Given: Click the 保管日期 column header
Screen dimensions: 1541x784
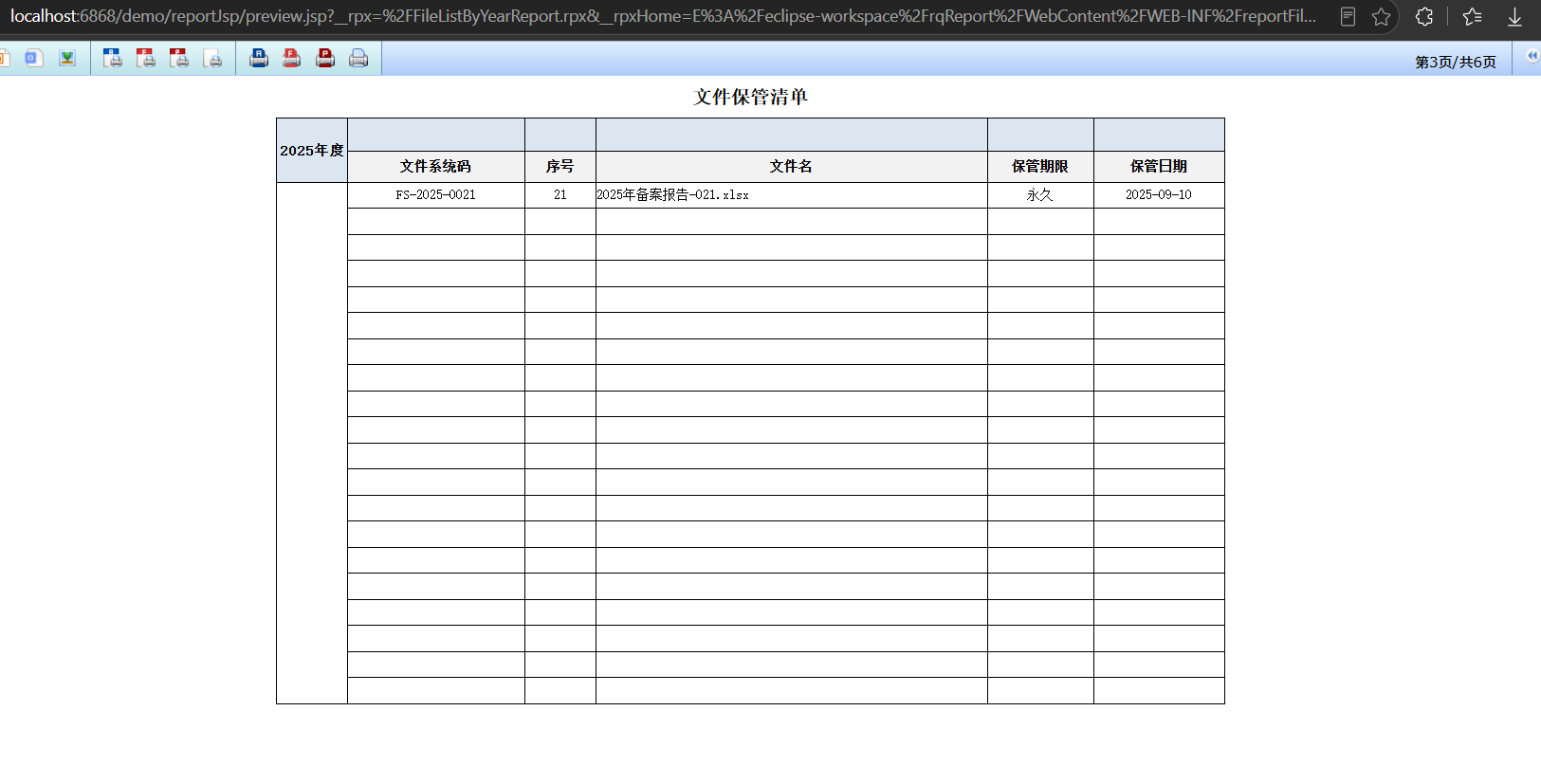Looking at the screenshot, I should coord(1159,167).
